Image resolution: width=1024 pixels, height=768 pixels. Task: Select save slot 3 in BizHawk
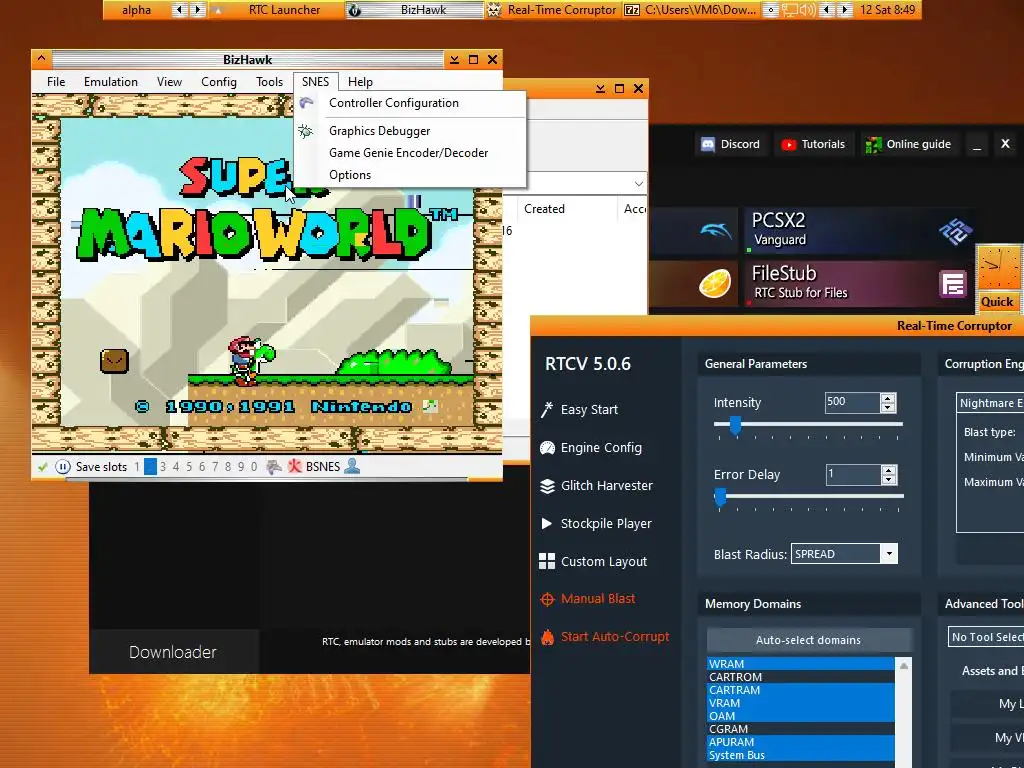(163, 467)
